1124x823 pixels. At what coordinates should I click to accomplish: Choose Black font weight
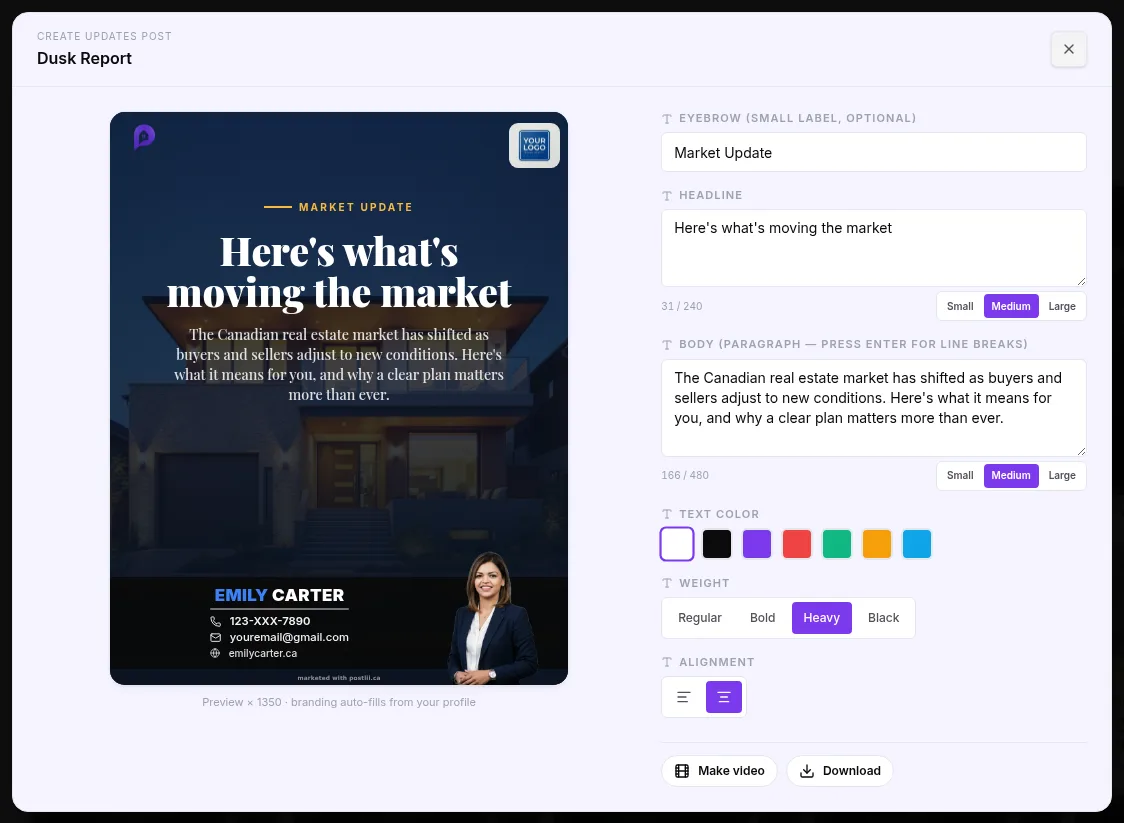[883, 618]
